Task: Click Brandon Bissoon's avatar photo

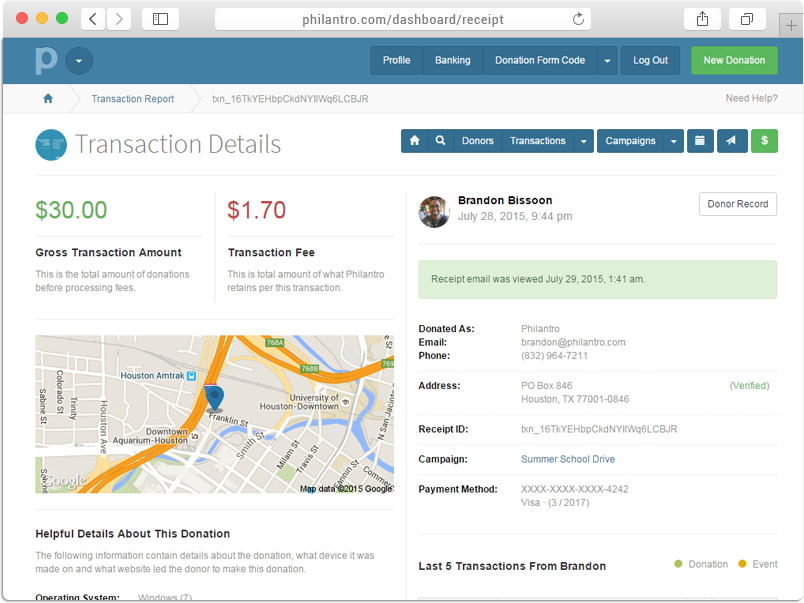Action: 434,212
